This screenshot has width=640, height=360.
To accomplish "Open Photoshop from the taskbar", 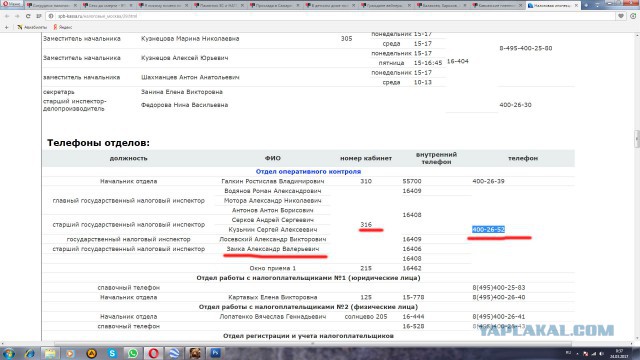I will click(215, 353).
